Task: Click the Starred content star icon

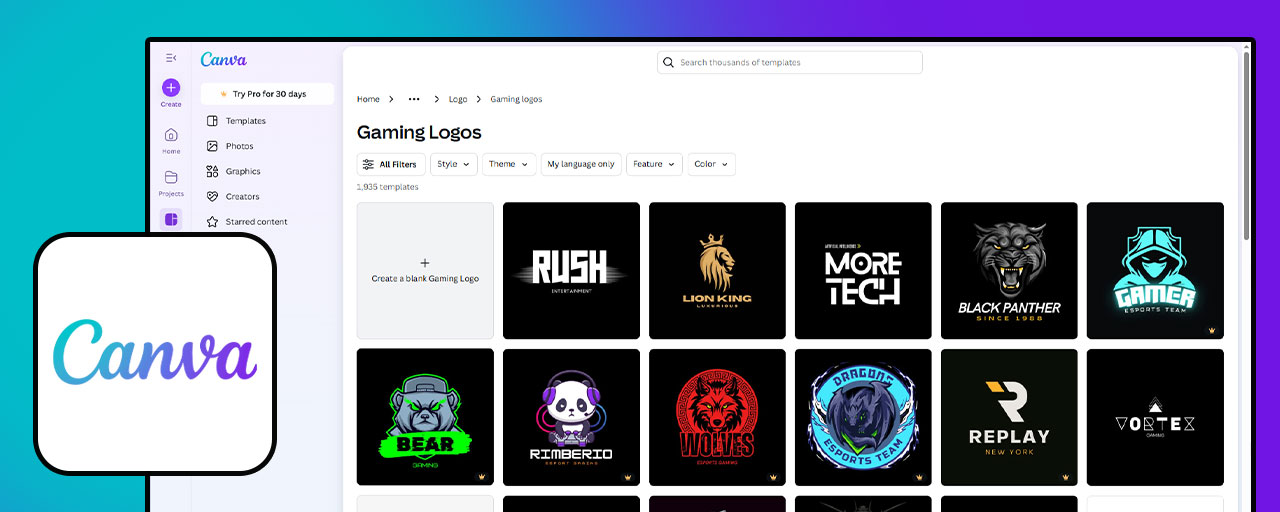Action: (x=212, y=222)
